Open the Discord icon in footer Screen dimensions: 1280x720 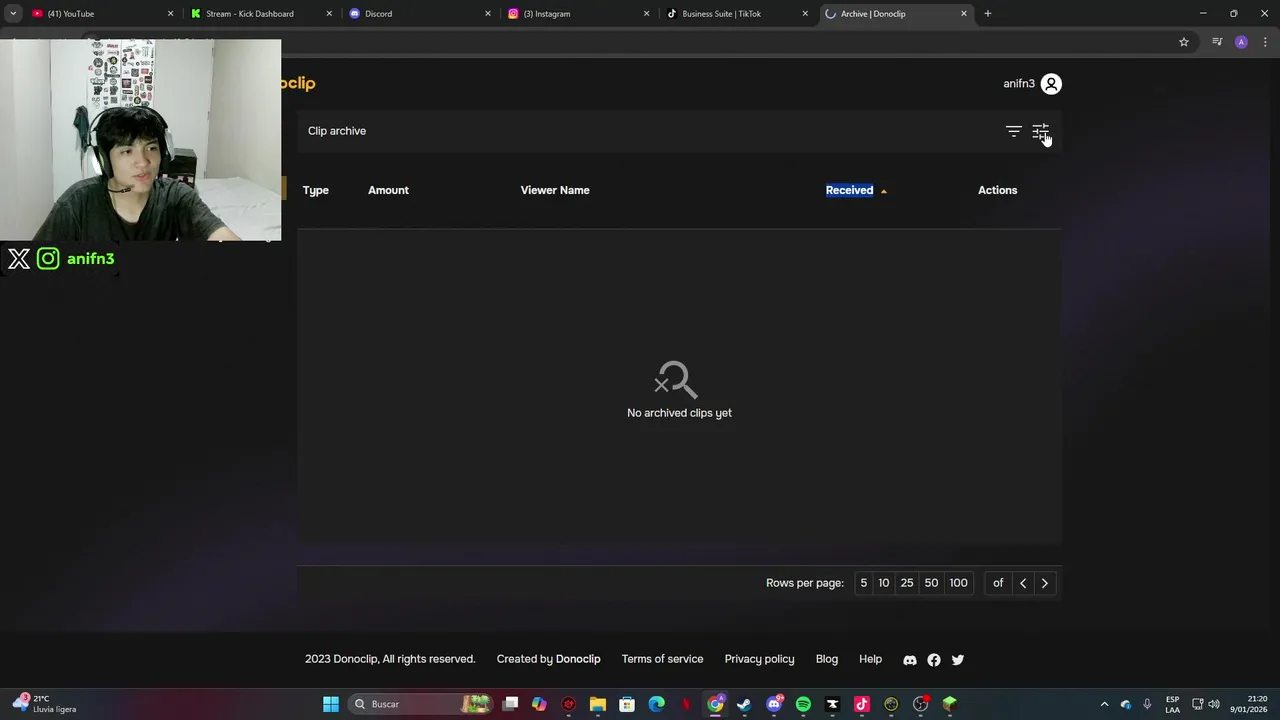tap(910, 660)
